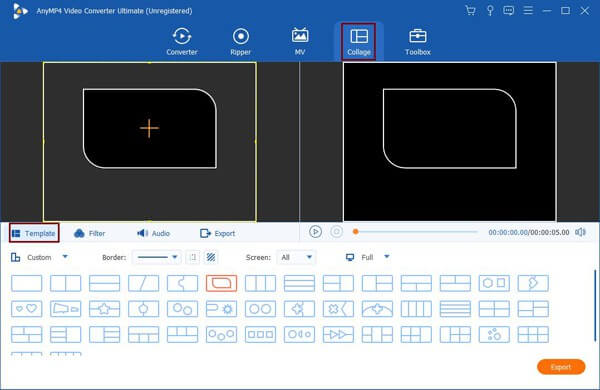This screenshot has width=600, height=390.
Task: Click the play button in preview
Action: point(315,232)
